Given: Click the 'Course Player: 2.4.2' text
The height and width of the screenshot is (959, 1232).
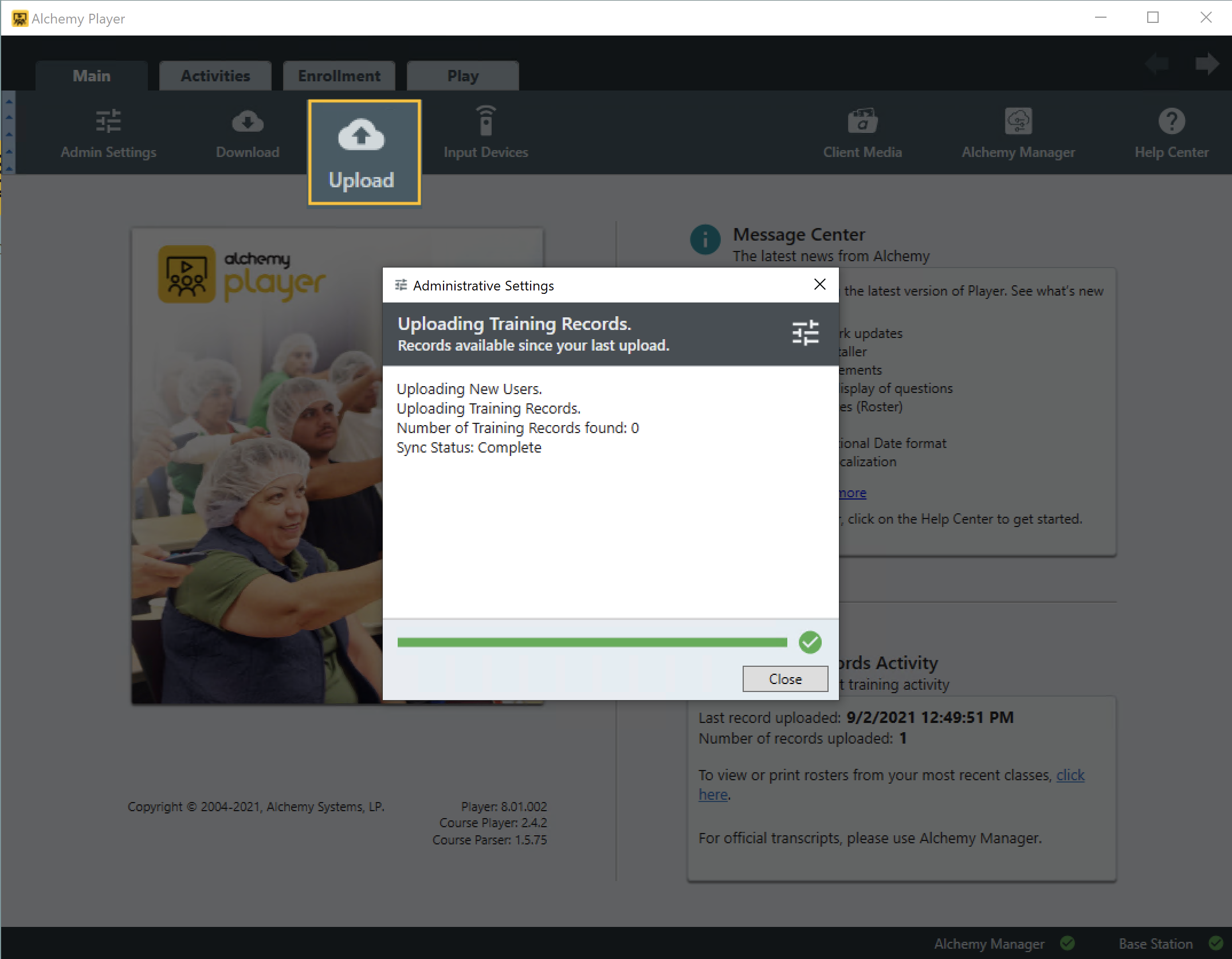Looking at the screenshot, I should point(493,823).
